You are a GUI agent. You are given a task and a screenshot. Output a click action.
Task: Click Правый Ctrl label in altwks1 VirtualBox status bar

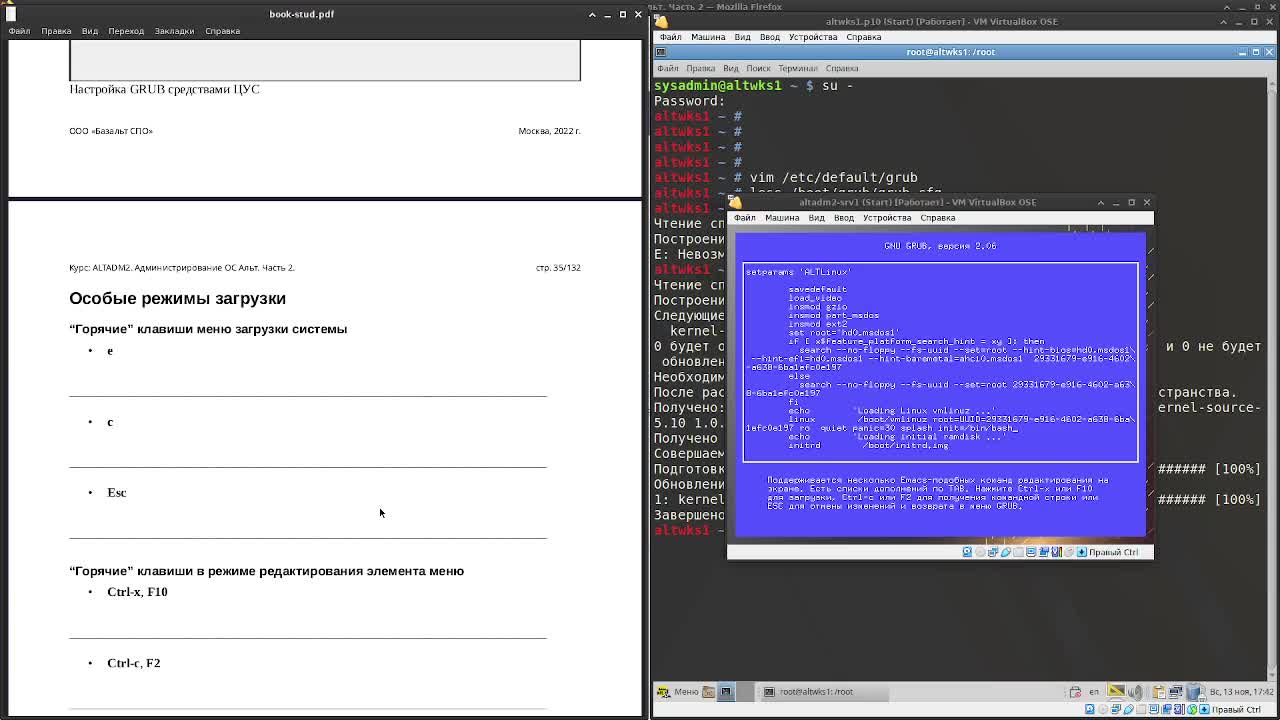click(x=1236, y=710)
